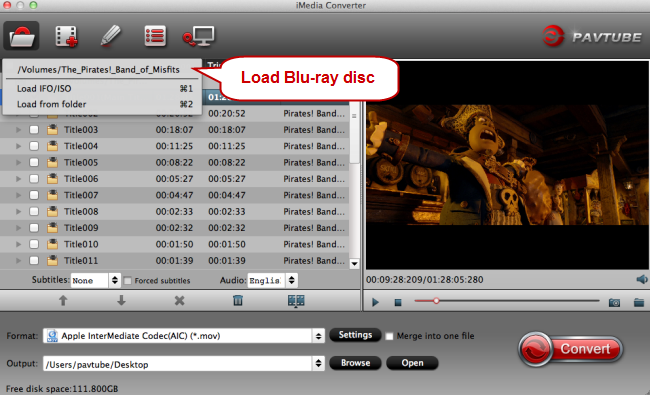The width and height of the screenshot is (650, 395).
Task: Open the Edit pencil tool
Action: pos(110,36)
